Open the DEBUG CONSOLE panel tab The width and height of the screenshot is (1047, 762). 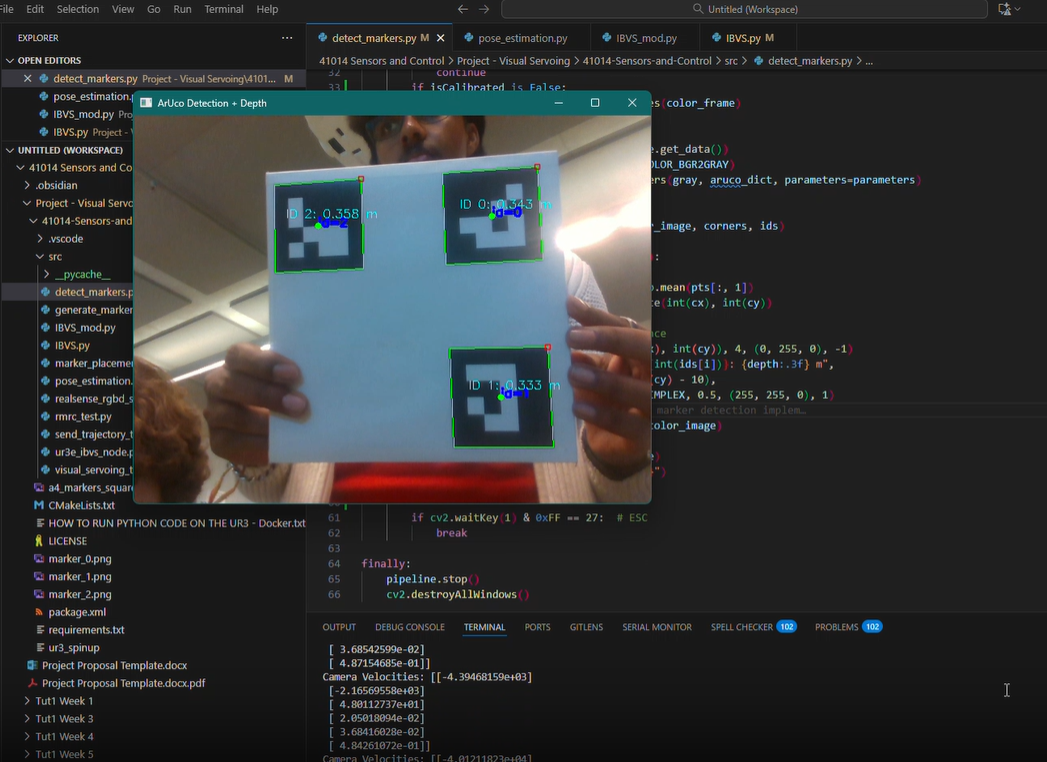tap(410, 627)
